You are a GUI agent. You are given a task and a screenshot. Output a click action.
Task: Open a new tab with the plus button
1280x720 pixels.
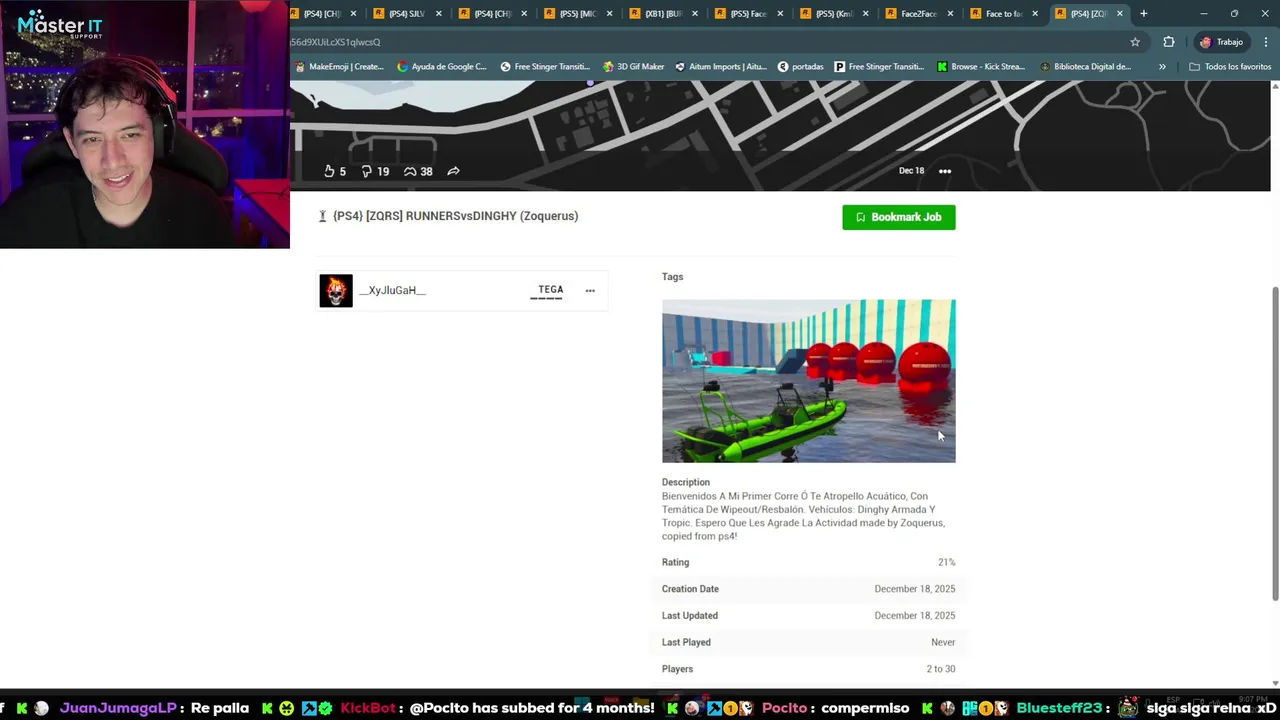1144,14
